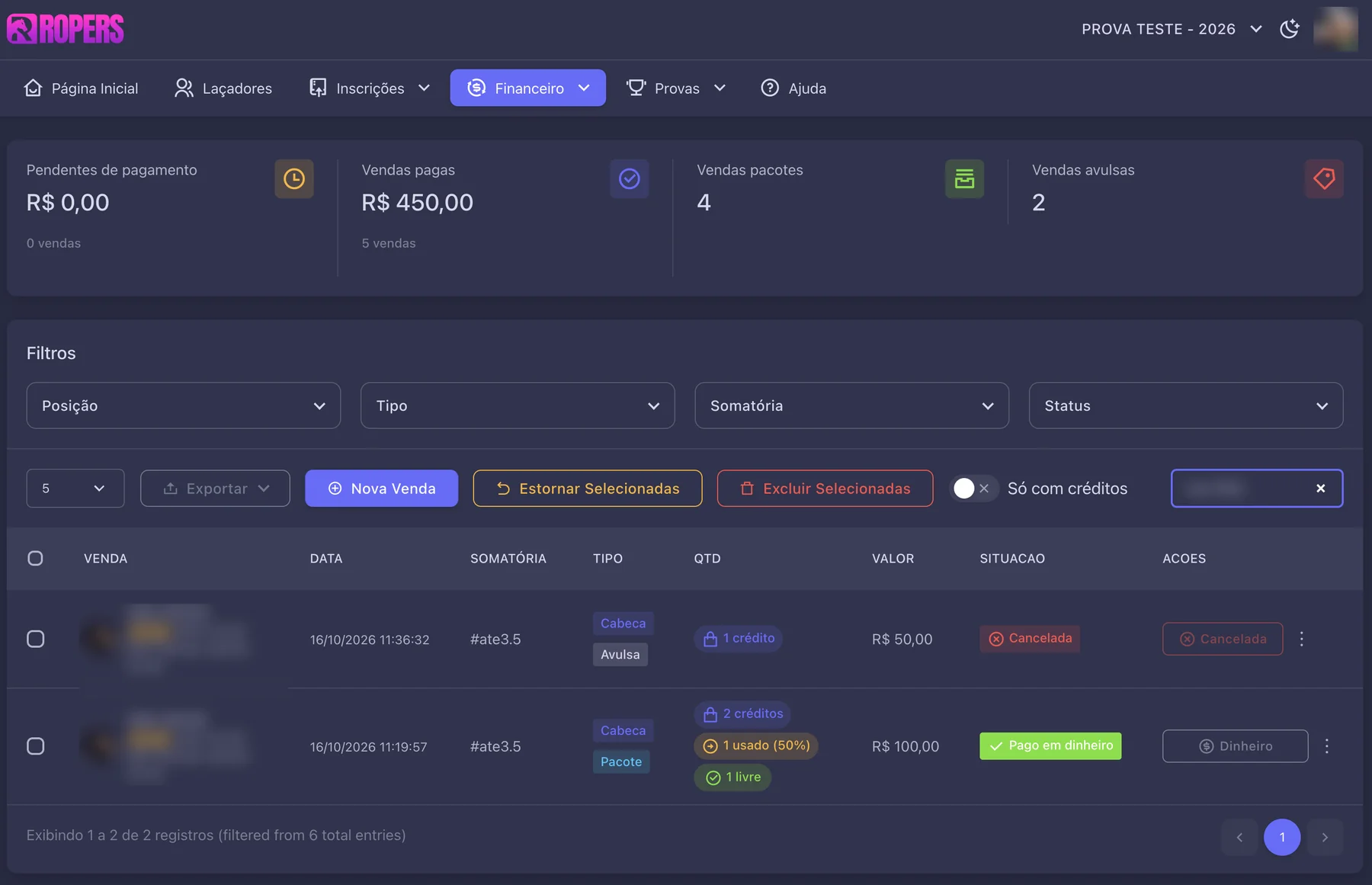Expand the Financeiro menu

click(x=528, y=88)
